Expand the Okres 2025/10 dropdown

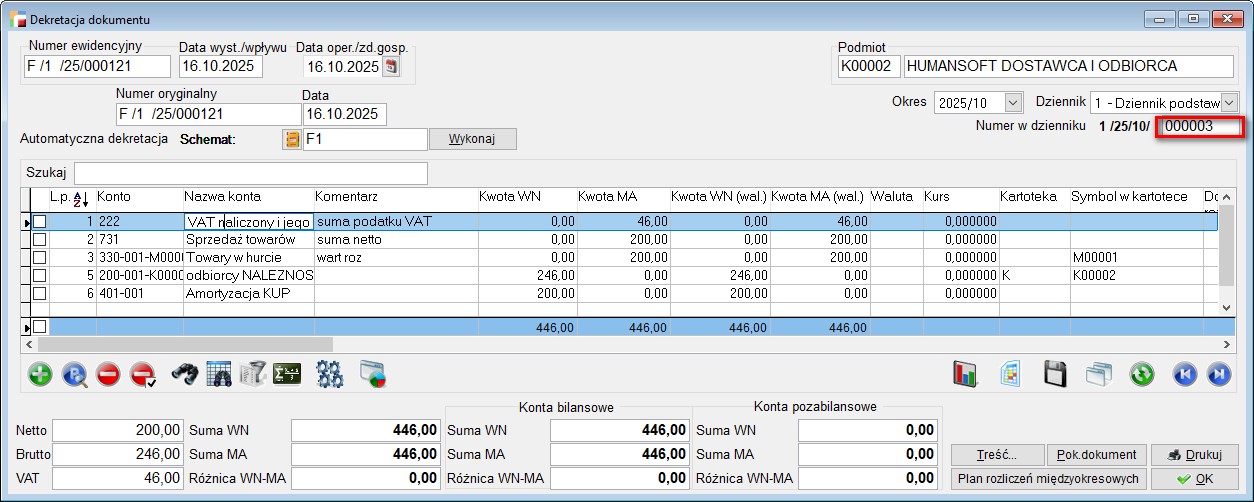pyautogui.click(x=1014, y=103)
